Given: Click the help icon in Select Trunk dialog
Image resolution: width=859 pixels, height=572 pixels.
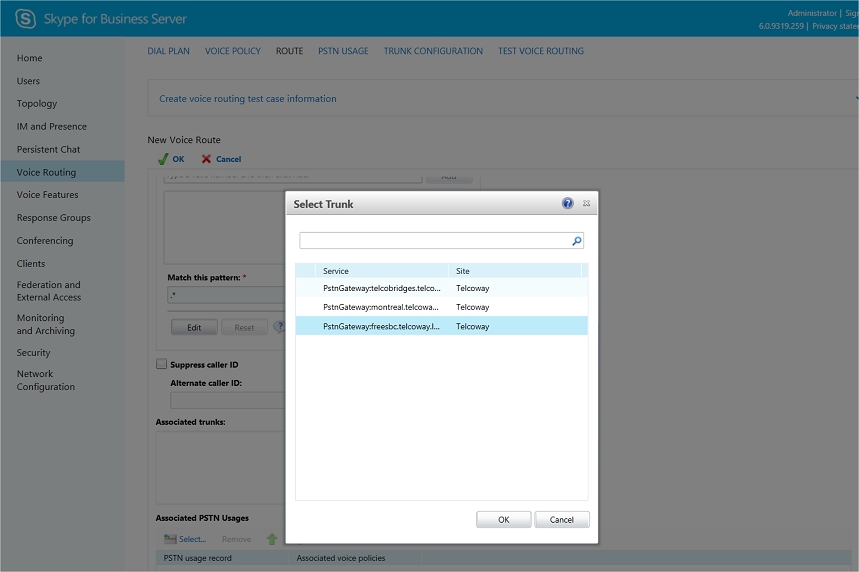Looking at the screenshot, I should (568, 203).
